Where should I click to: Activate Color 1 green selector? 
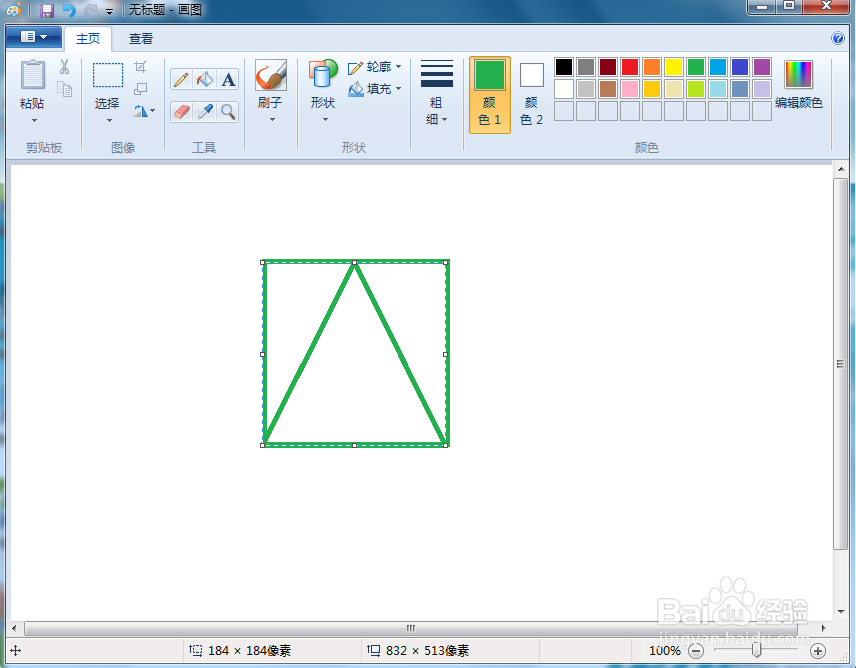490,95
